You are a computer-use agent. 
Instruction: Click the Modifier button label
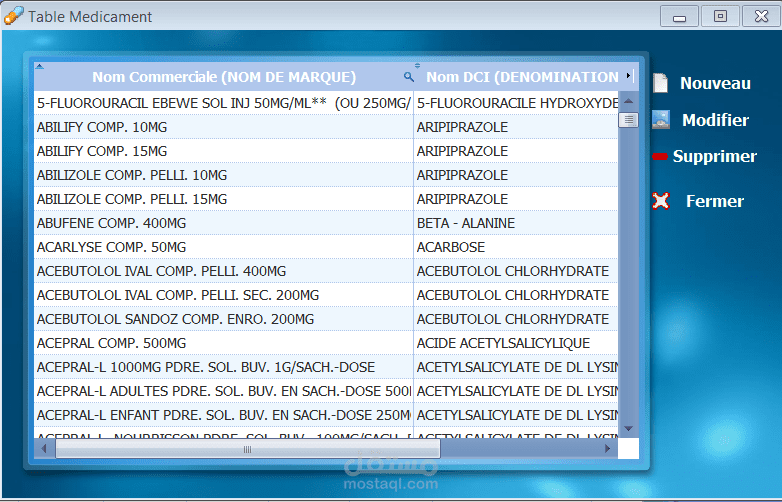pos(715,120)
